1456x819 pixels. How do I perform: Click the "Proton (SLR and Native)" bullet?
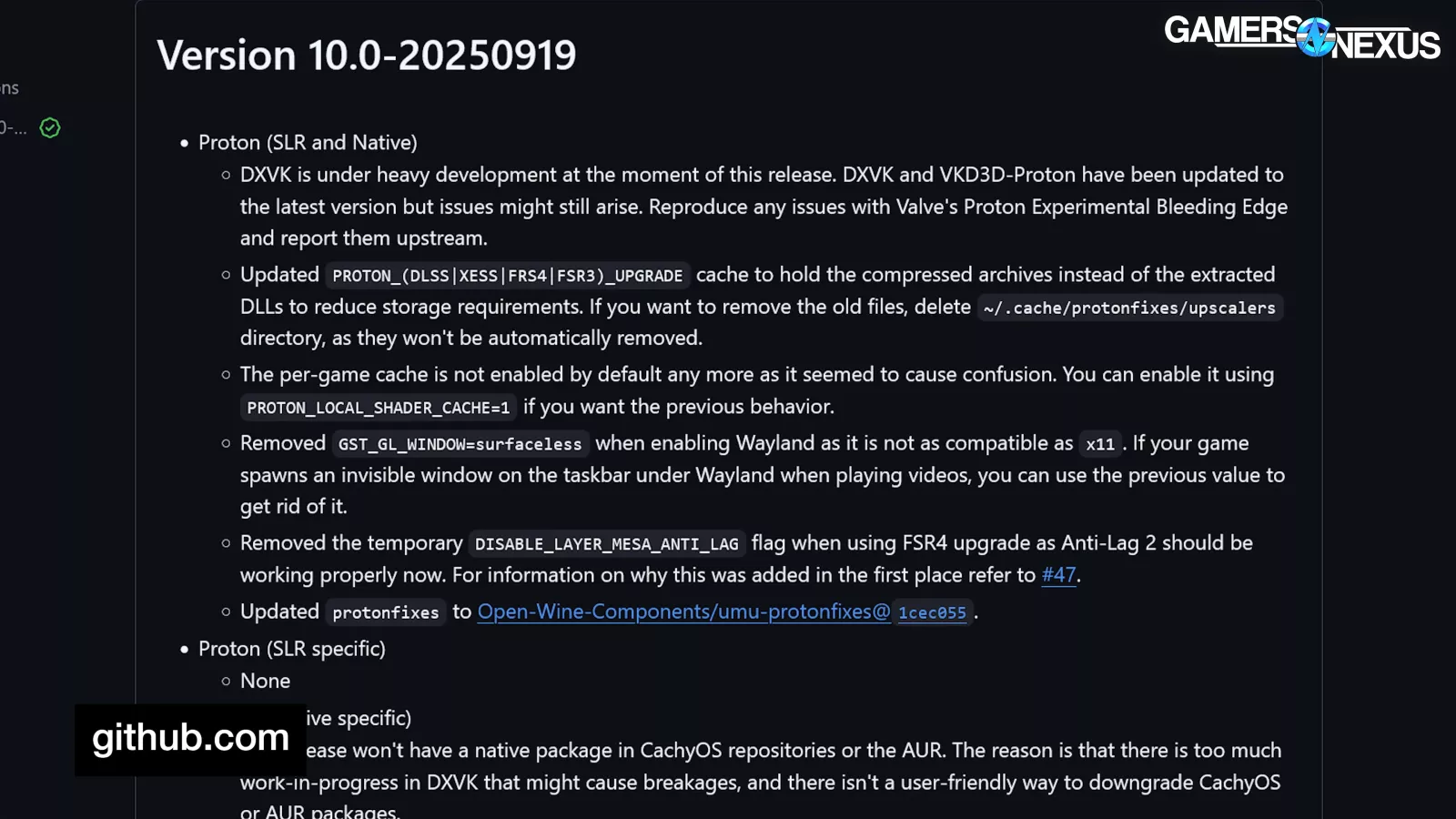[308, 143]
